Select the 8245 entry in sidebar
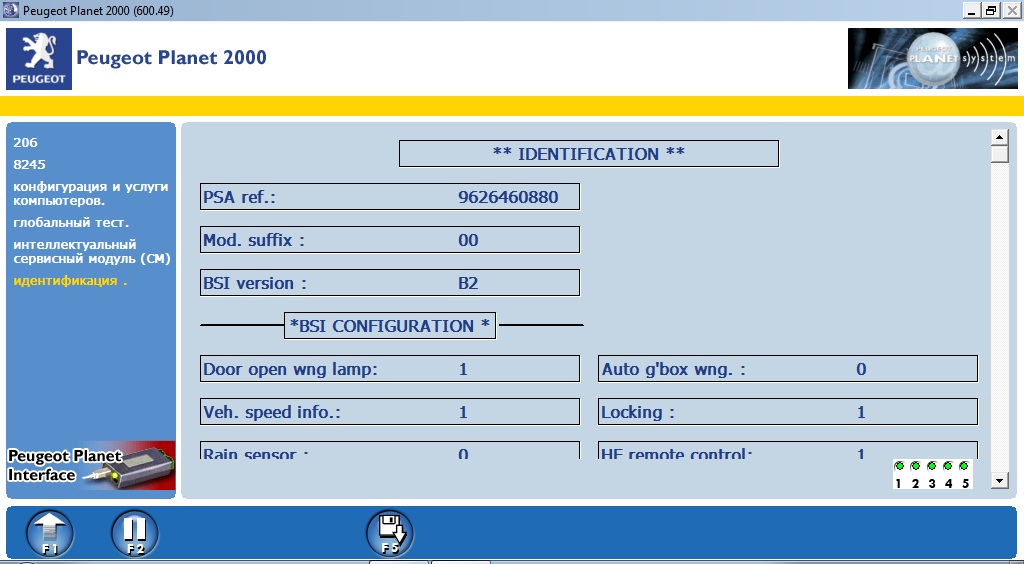The width and height of the screenshot is (1024, 564). pos(29,164)
